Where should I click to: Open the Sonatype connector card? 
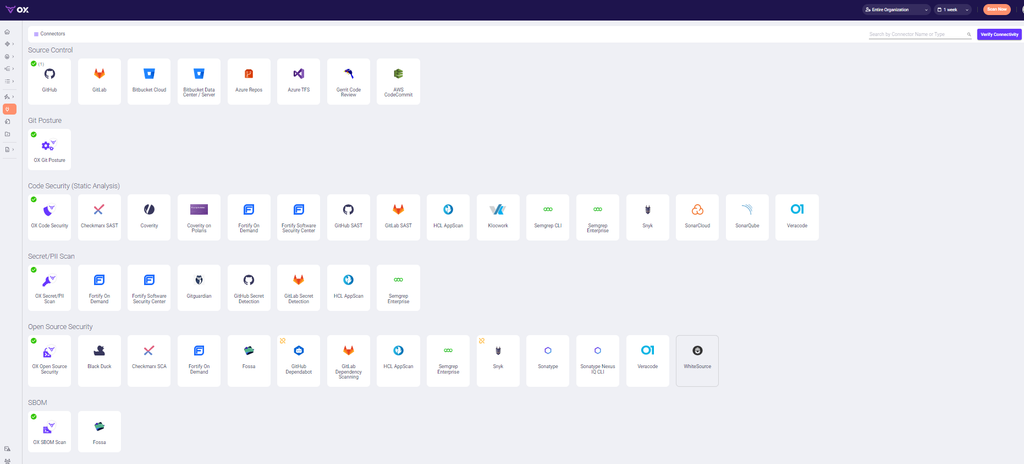(x=548, y=361)
